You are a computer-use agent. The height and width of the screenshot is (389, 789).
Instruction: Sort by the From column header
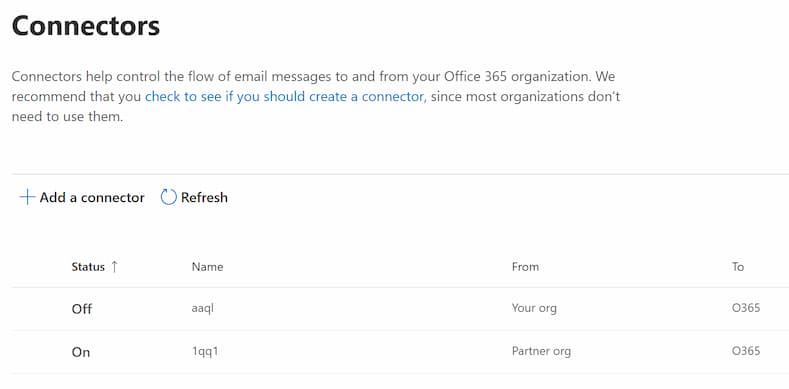pos(525,267)
